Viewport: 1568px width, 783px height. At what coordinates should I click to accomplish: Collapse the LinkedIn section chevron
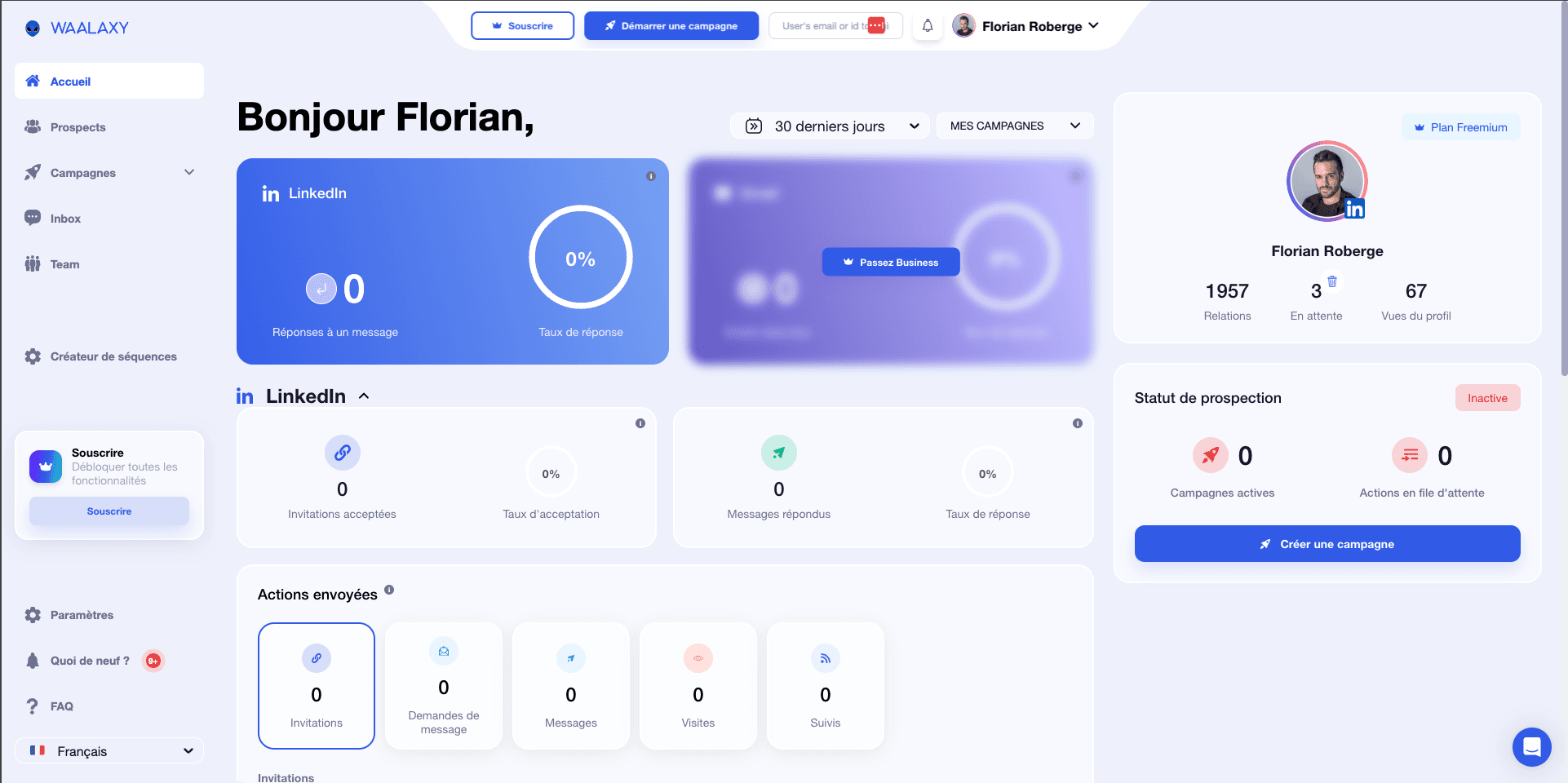click(364, 396)
